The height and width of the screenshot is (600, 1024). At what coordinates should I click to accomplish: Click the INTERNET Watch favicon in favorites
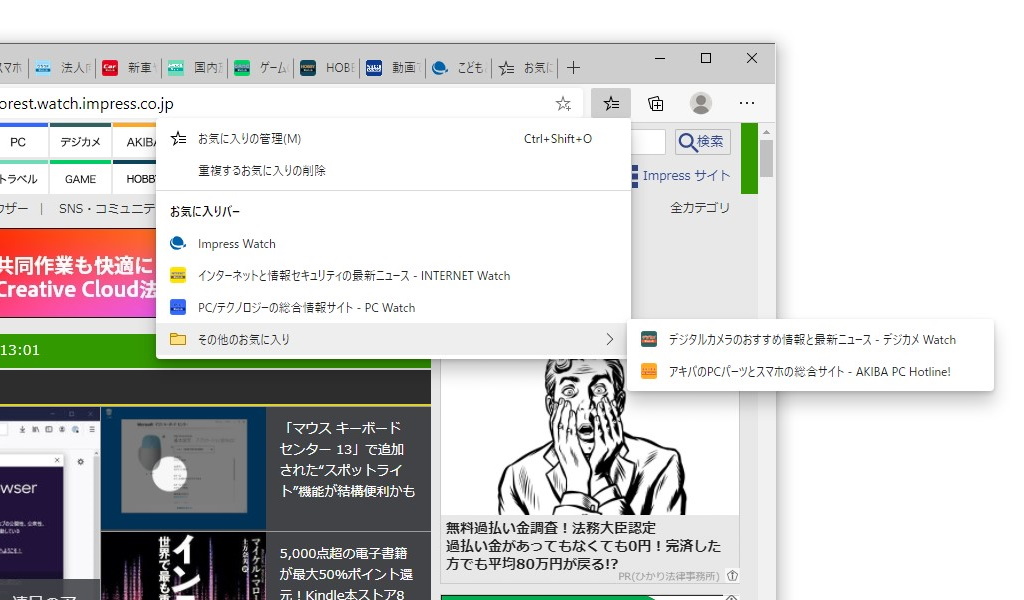click(x=179, y=275)
